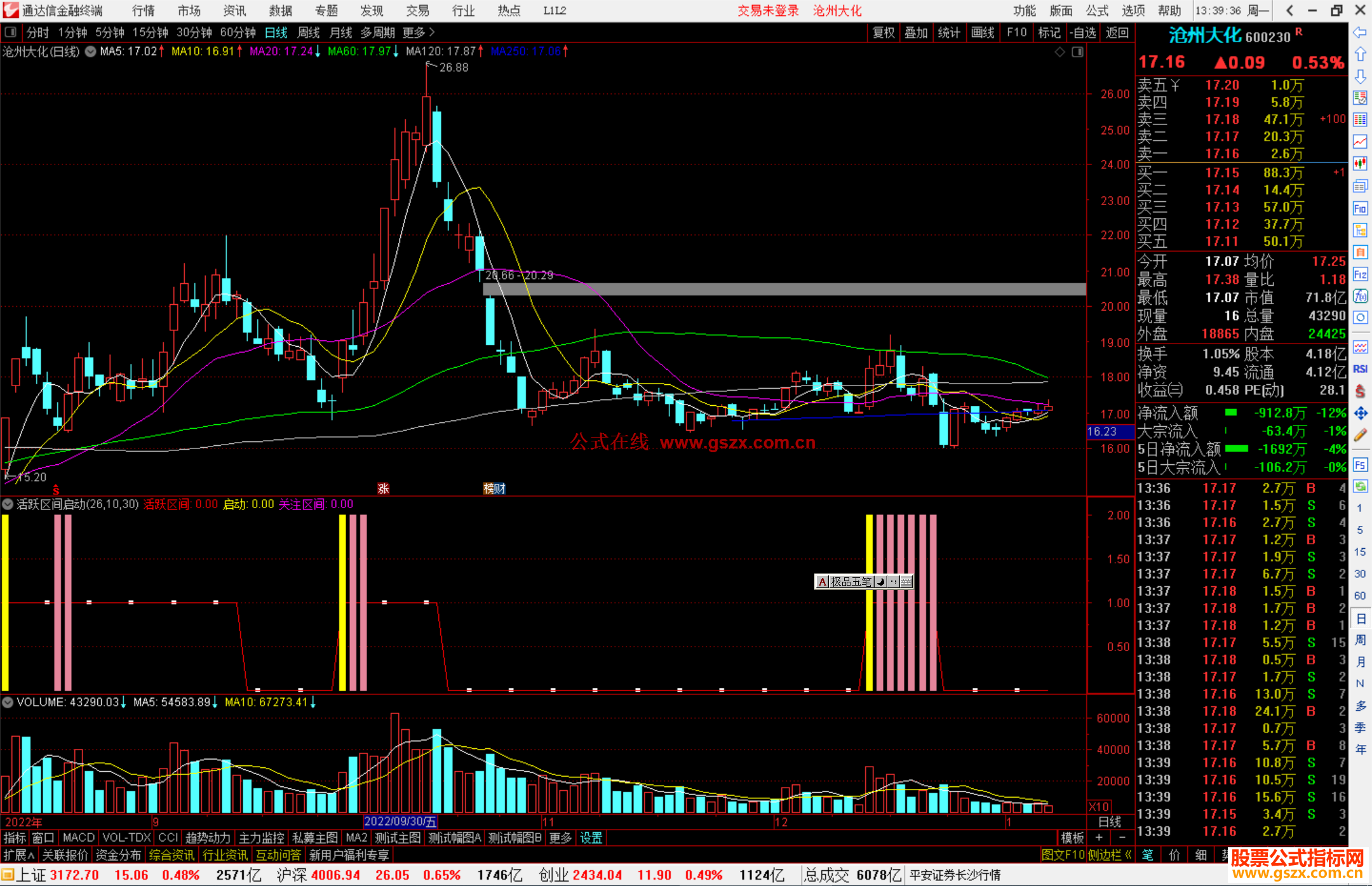Image resolution: width=1372 pixels, height=886 pixels.
Task: Click the 复权 button above chart
Action: tap(883, 32)
